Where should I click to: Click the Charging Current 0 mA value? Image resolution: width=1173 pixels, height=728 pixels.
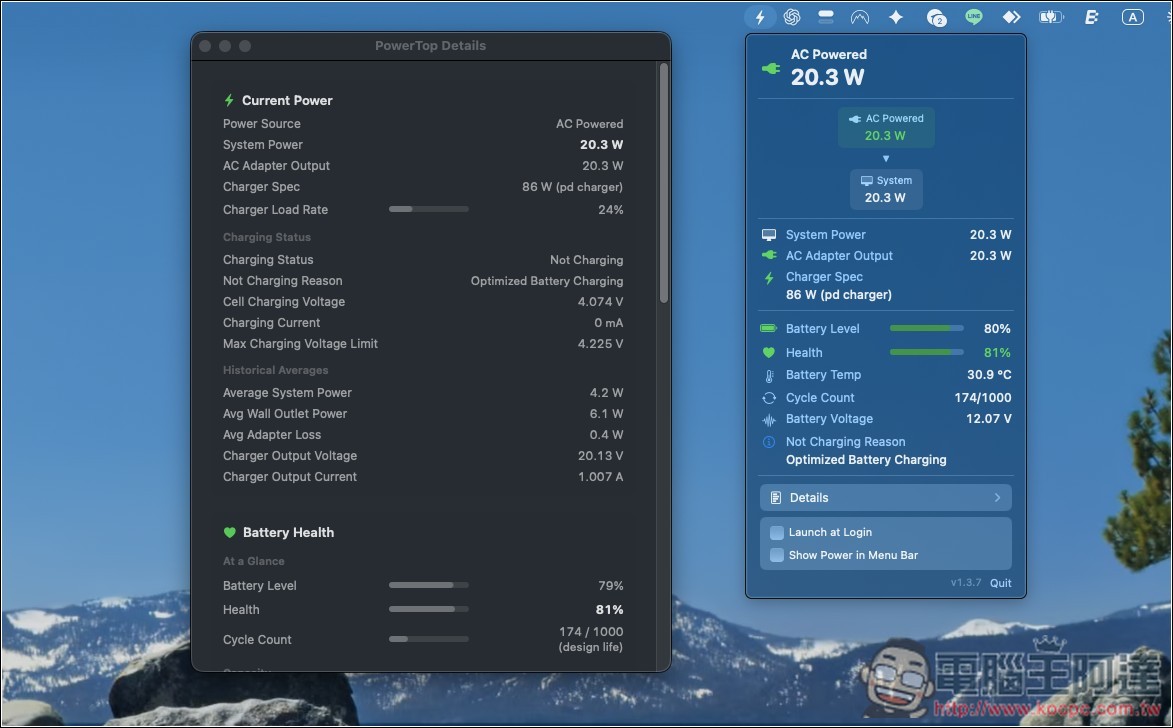(x=608, y=323)
